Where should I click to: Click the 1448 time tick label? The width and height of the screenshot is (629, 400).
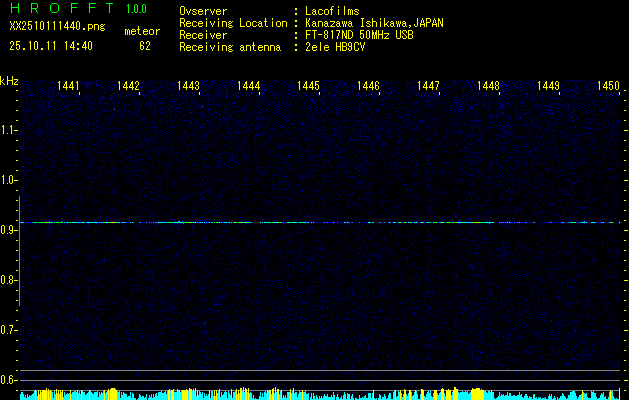pyautogui.click(x=488, y=87)
